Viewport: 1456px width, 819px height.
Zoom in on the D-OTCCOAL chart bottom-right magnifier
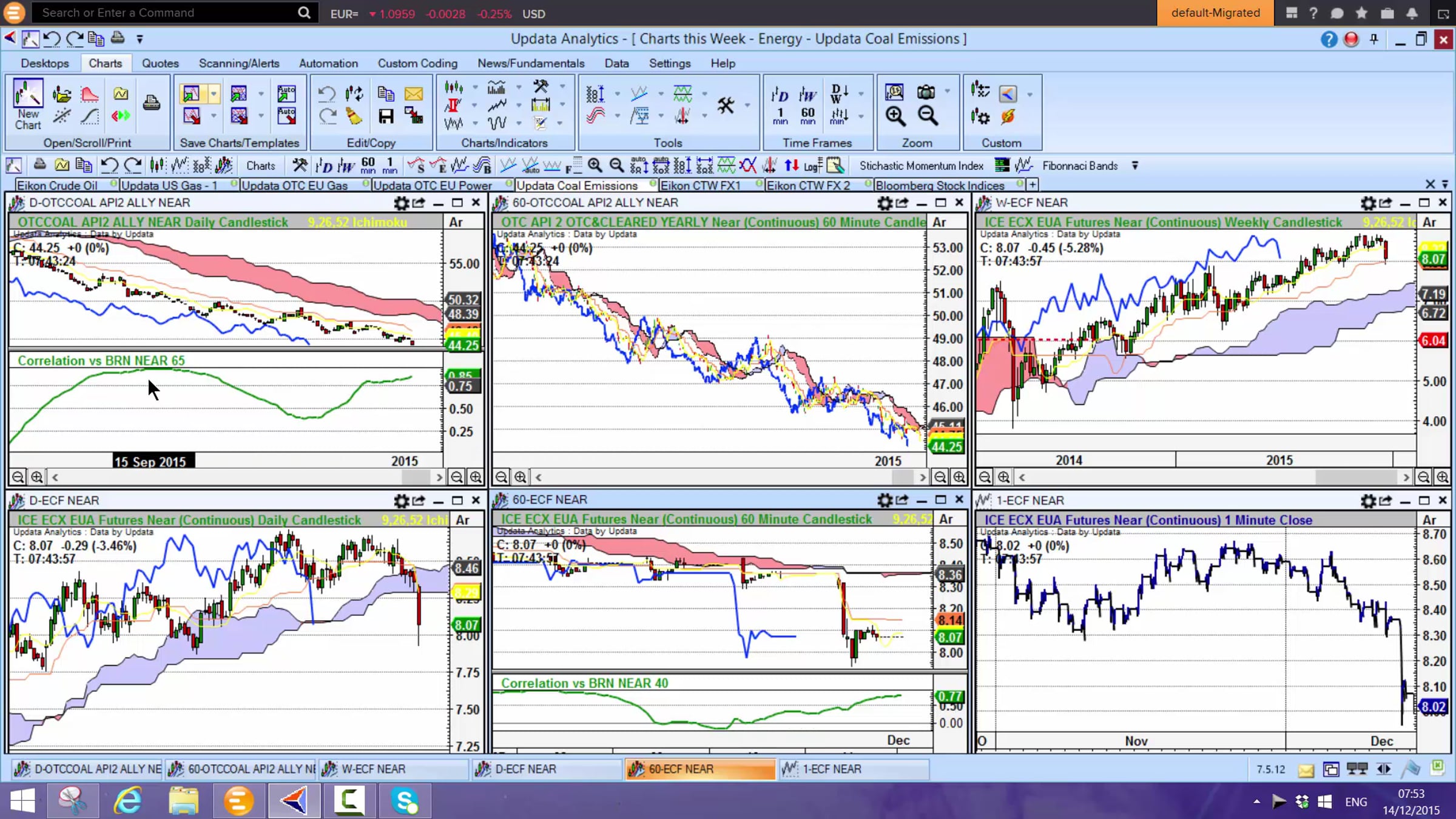pyautogui.click(x=476, y=477)
